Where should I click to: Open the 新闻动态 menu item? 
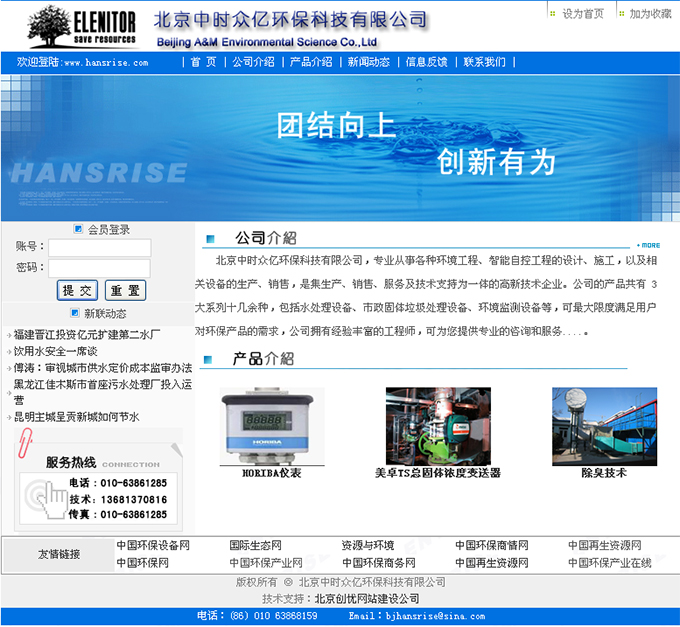369,62
